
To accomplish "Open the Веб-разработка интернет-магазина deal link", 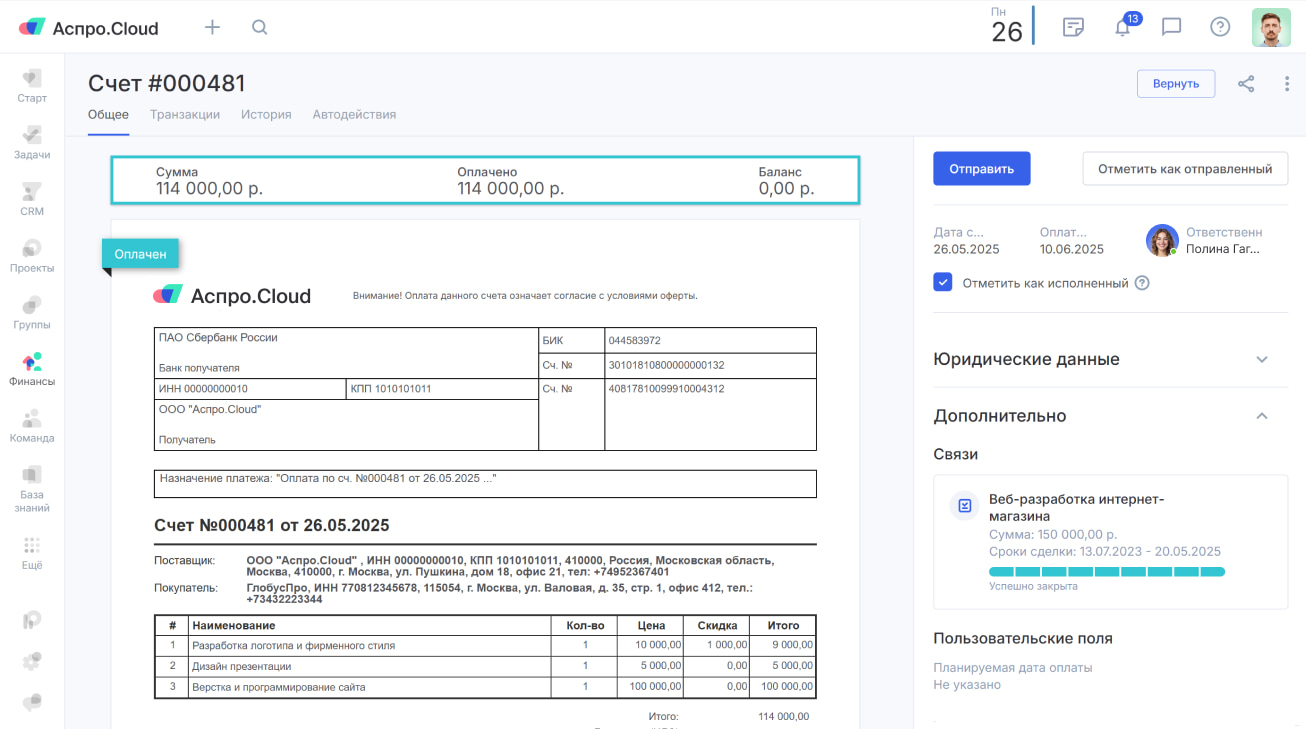I will click(1076, 508).
